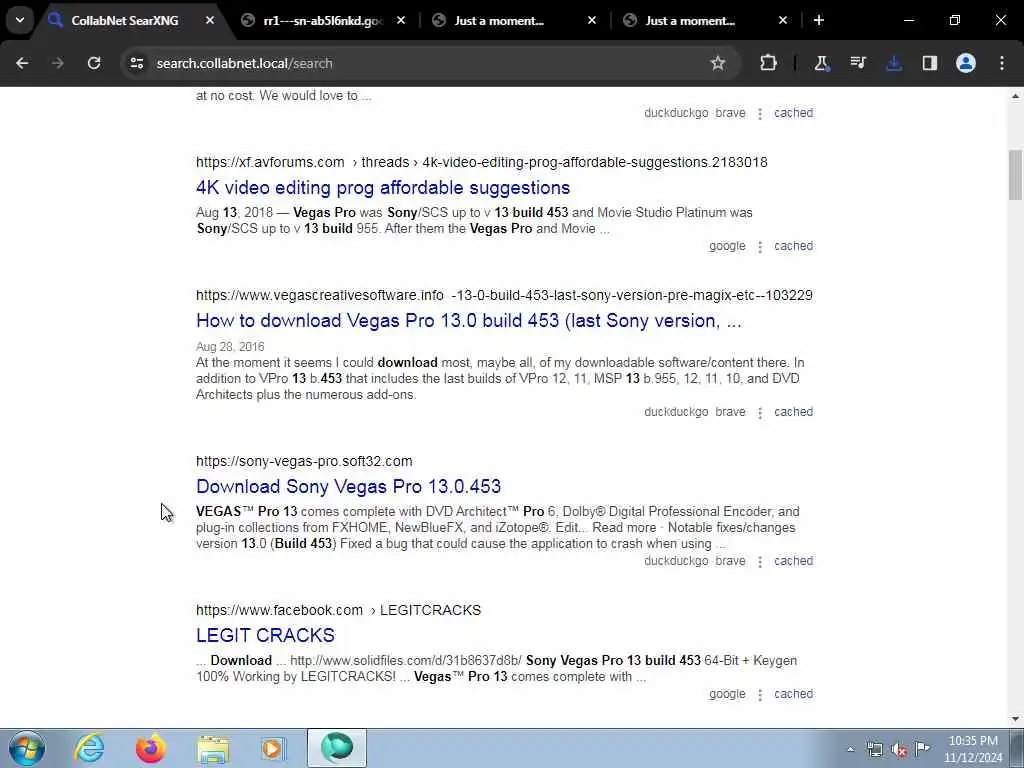Open Windows Media Player in taskbar
This screenshot has width=1024, height=768.
point(273,748)
